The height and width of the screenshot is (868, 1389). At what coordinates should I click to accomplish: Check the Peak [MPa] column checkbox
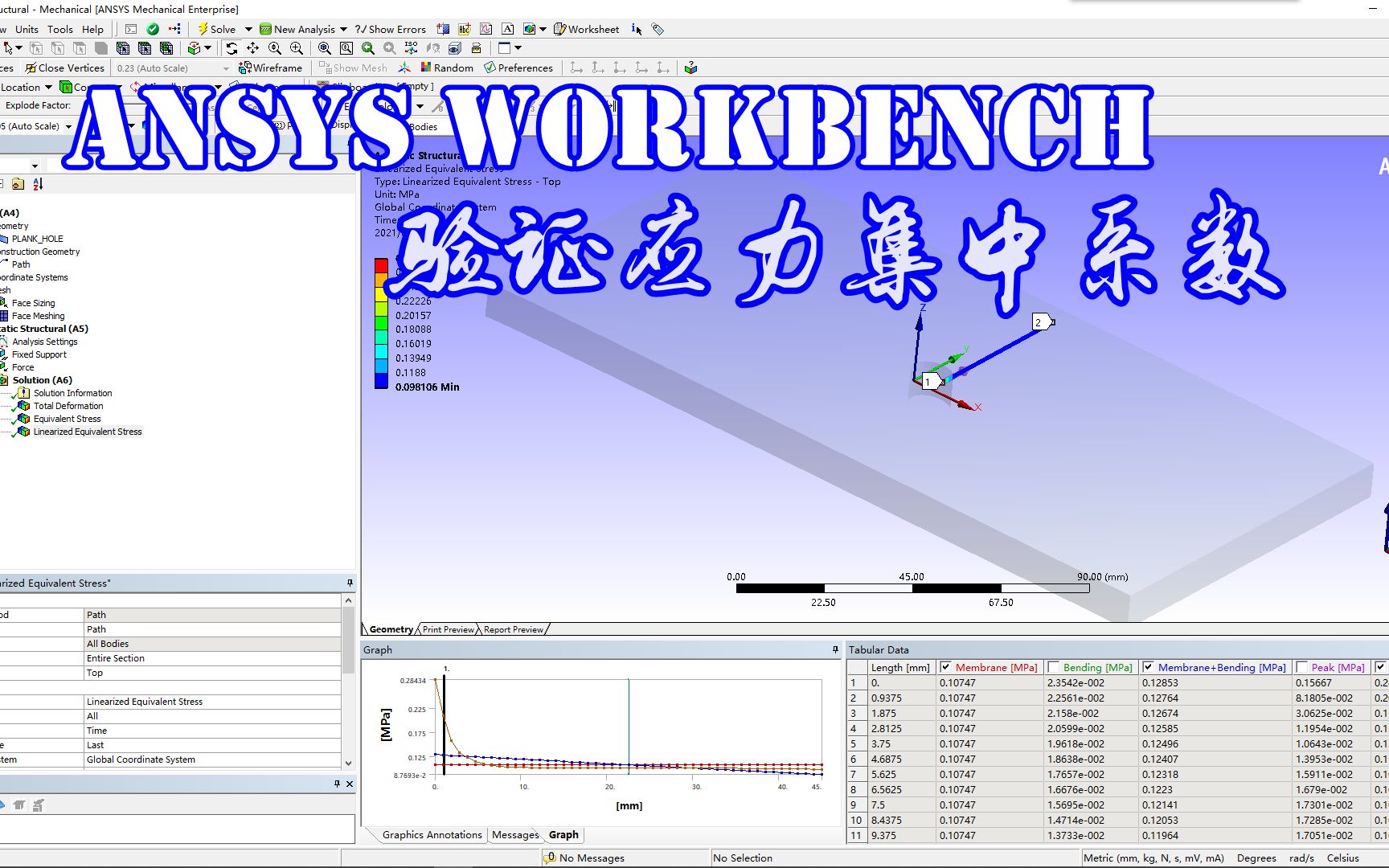(1301, 667)
